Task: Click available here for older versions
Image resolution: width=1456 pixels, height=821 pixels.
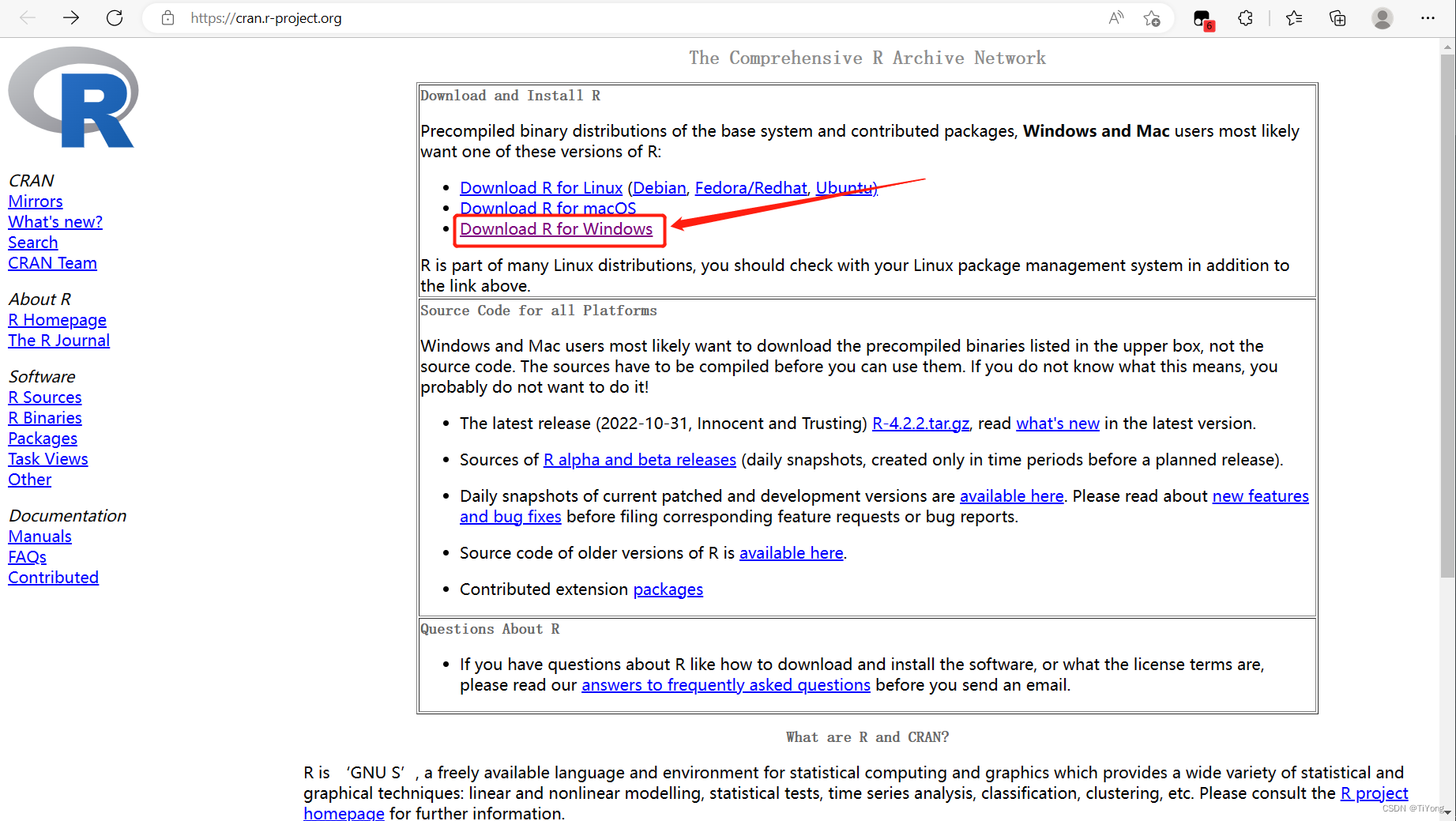Action: (x=792, y=553)
